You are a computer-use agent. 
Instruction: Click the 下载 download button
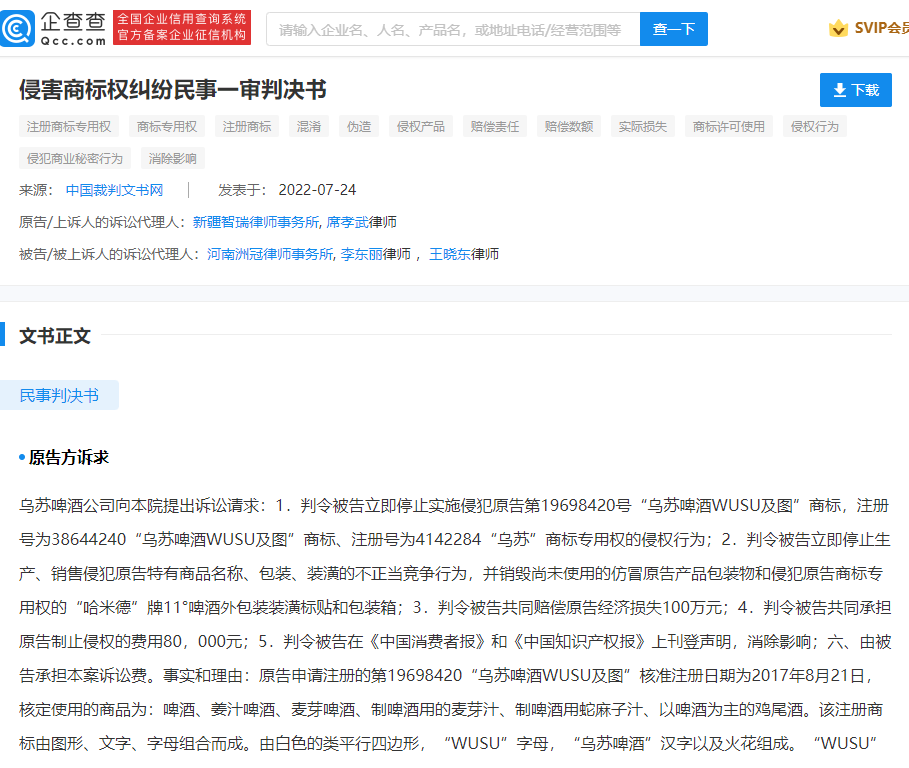pyautogui.click(x=856, y=90)
